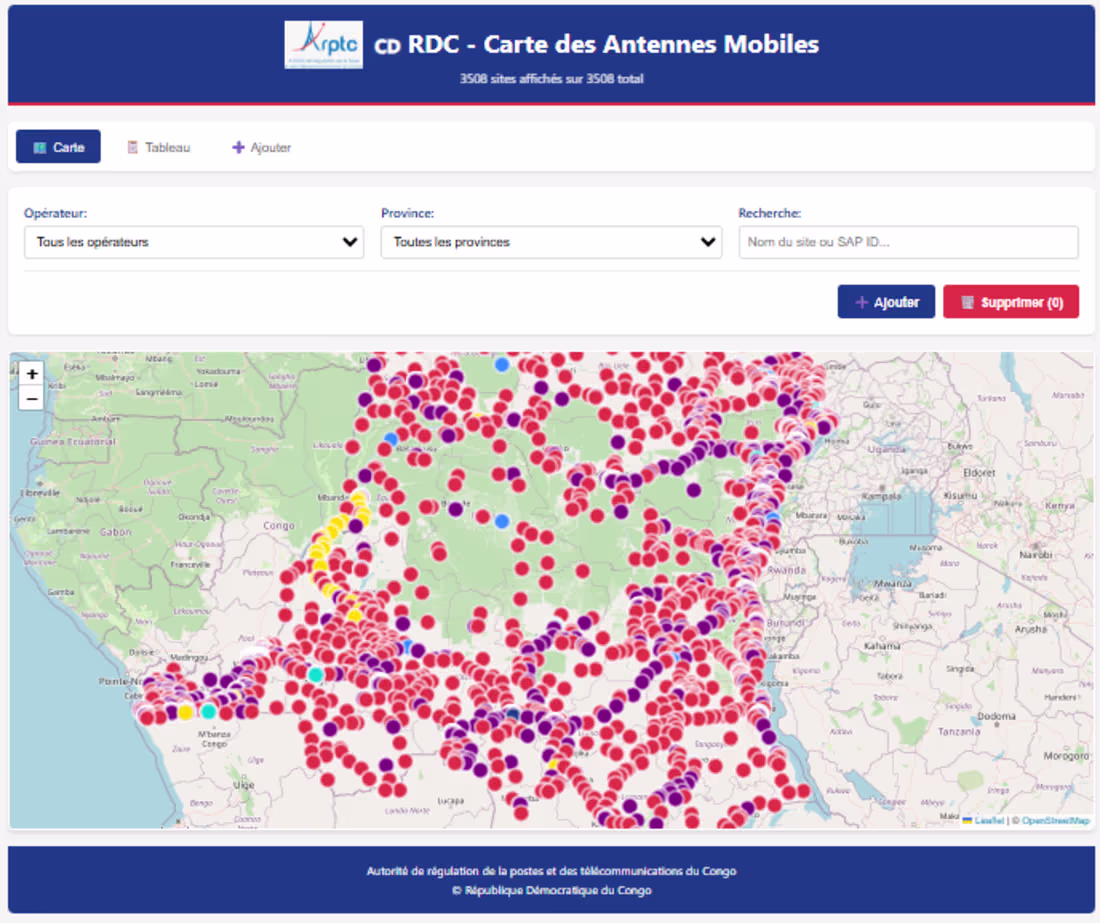Open the Tableau tab
Viewport: 1100px width, 923px height.
coord(159,147)
